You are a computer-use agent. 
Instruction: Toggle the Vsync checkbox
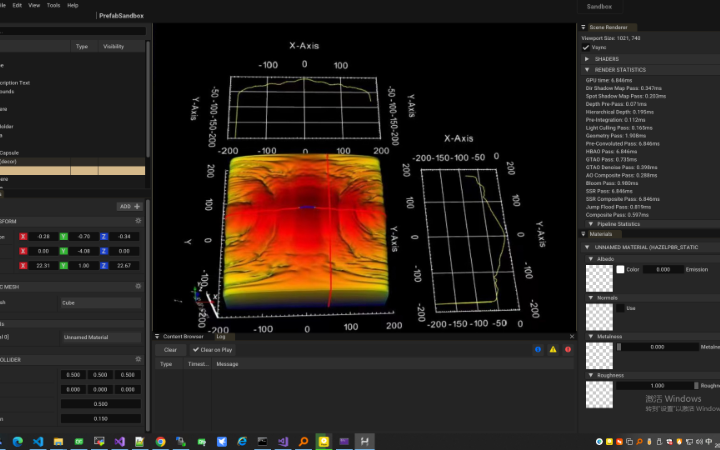(585, 47)
